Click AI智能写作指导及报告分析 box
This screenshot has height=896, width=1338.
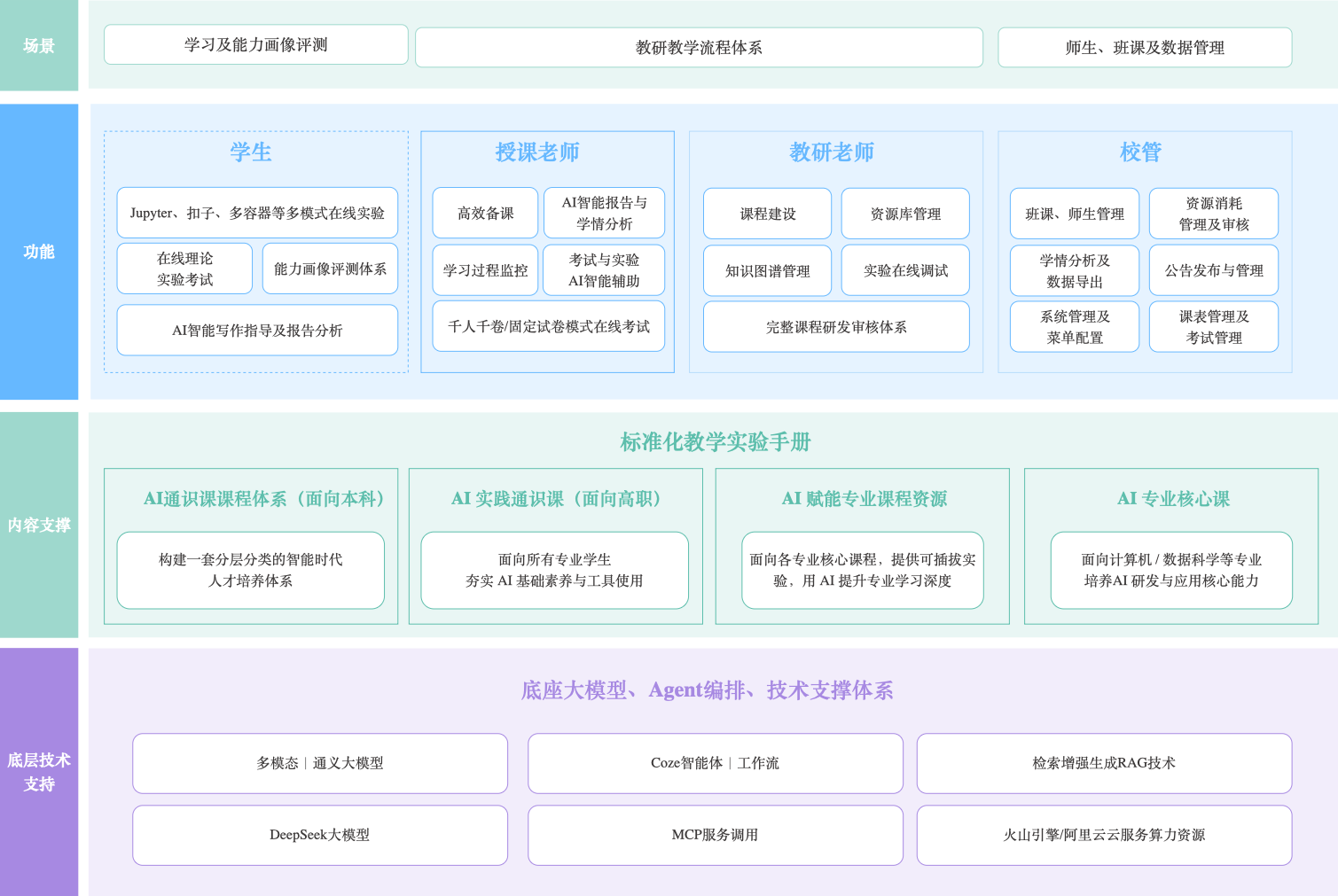[x=257, y=331]
